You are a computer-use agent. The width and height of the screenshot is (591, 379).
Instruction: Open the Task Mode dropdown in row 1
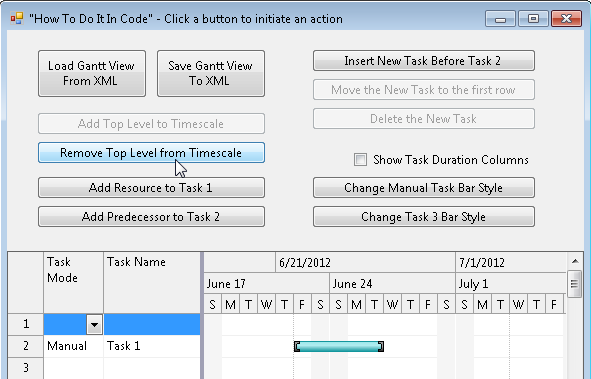(94, 324)
